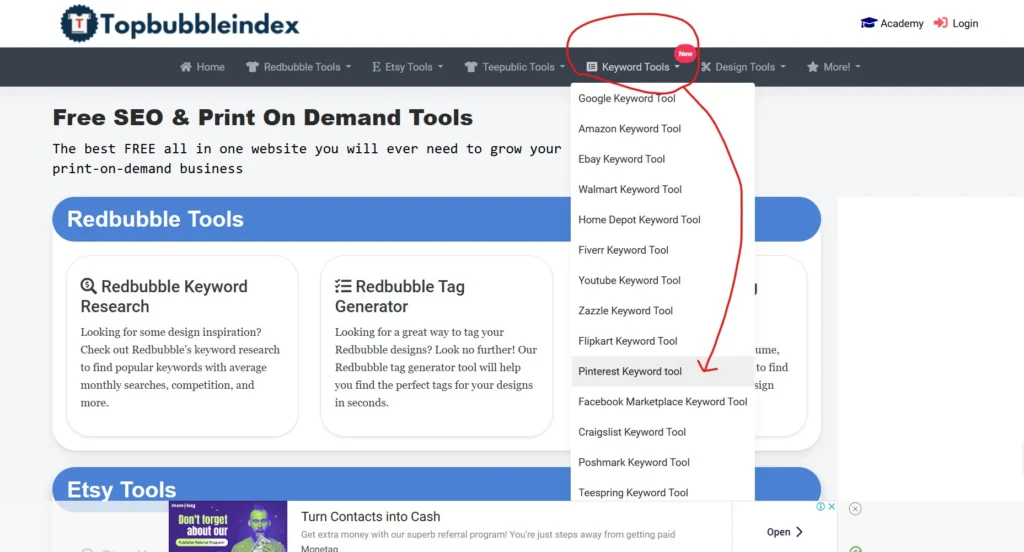Image resolution: width=1024 pixels, height=552 pixels.
Task: Open Pinterest Keyword tool menu entry
Action: pos(662,371)
